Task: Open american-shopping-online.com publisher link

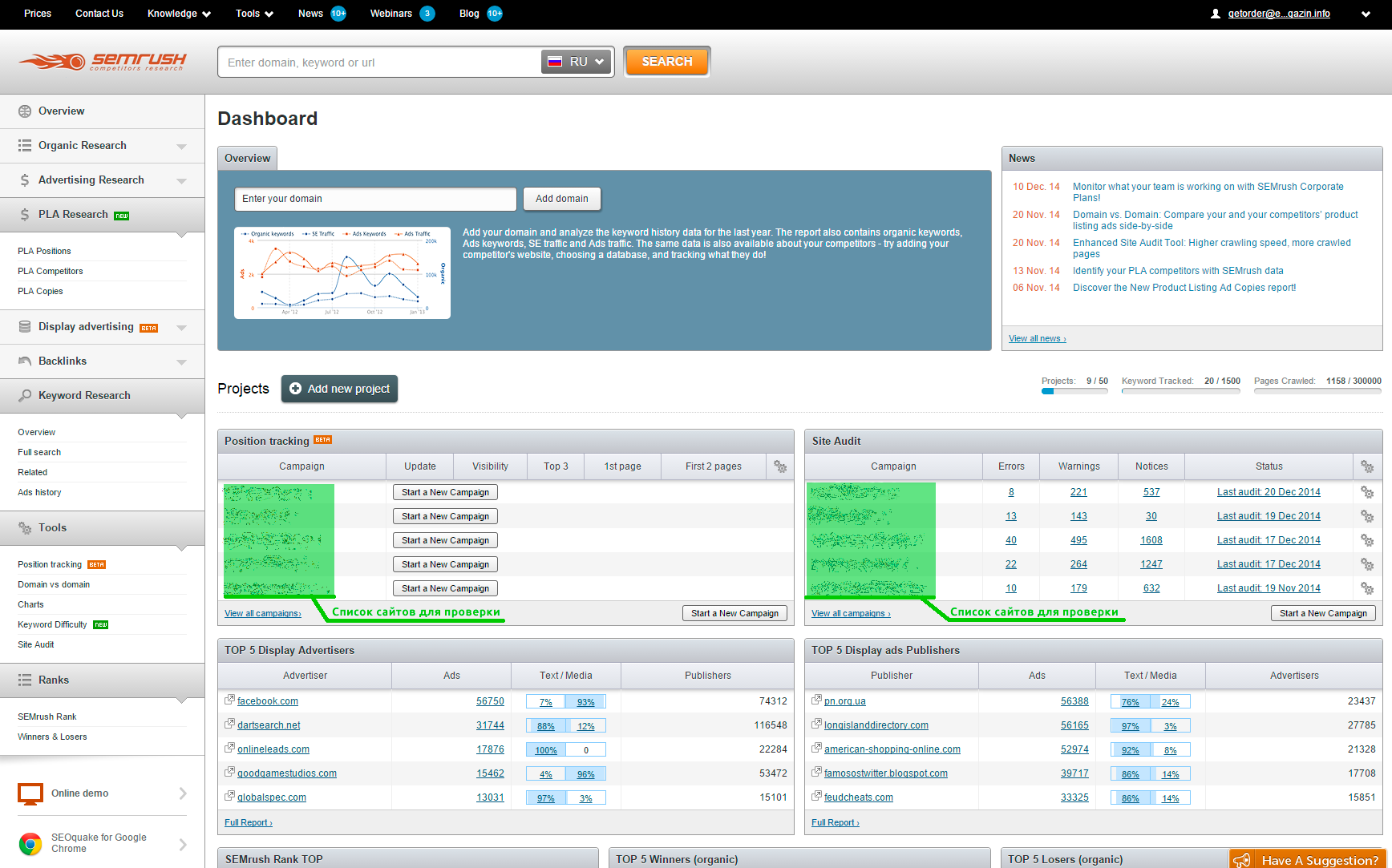Action: (892, 749)
